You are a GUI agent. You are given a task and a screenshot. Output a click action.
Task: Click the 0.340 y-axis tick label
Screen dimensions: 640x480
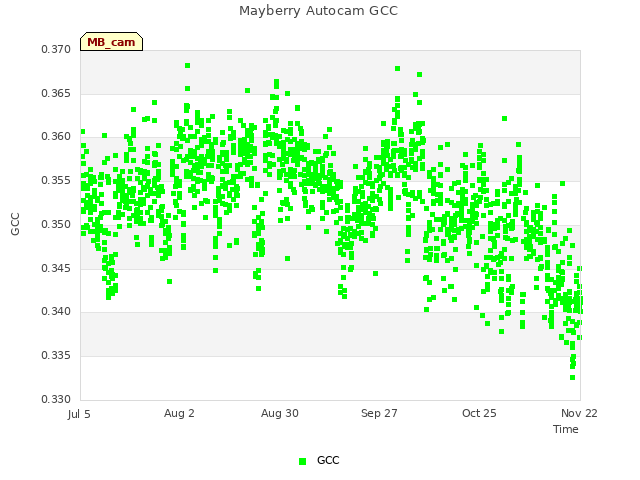click(x=56, y=311)
